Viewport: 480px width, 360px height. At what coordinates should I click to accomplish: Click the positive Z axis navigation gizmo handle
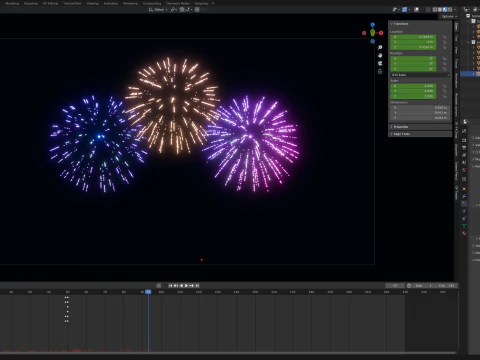pos(373,25)
